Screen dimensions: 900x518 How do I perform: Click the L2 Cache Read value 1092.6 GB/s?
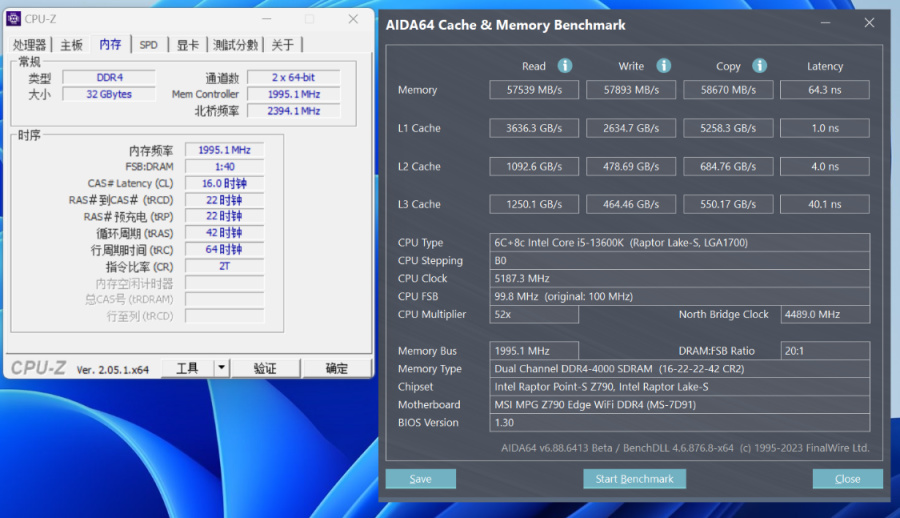click(534, 167)
